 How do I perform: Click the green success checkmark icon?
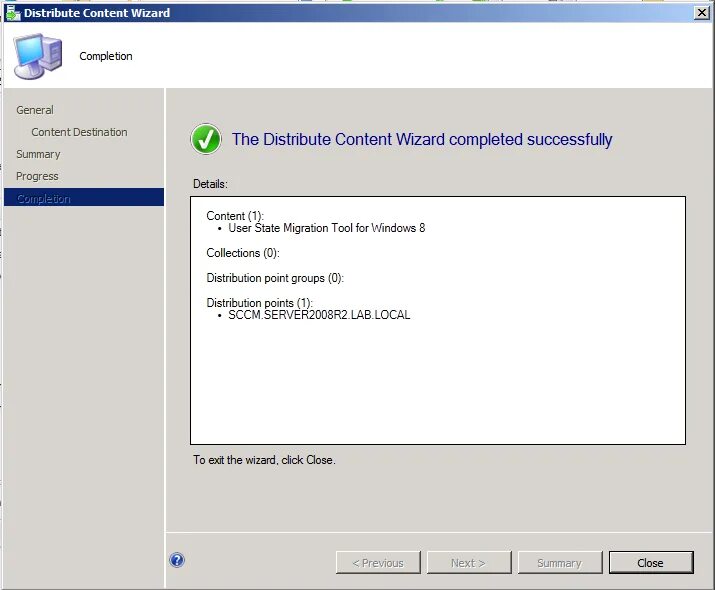click(x=206, y=139)
